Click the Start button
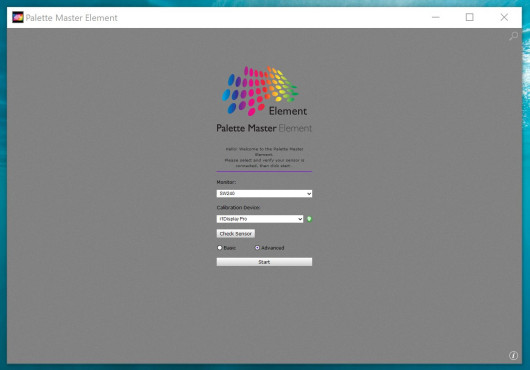Viewport: 530px width, 370px height. (x=264, y=262)
